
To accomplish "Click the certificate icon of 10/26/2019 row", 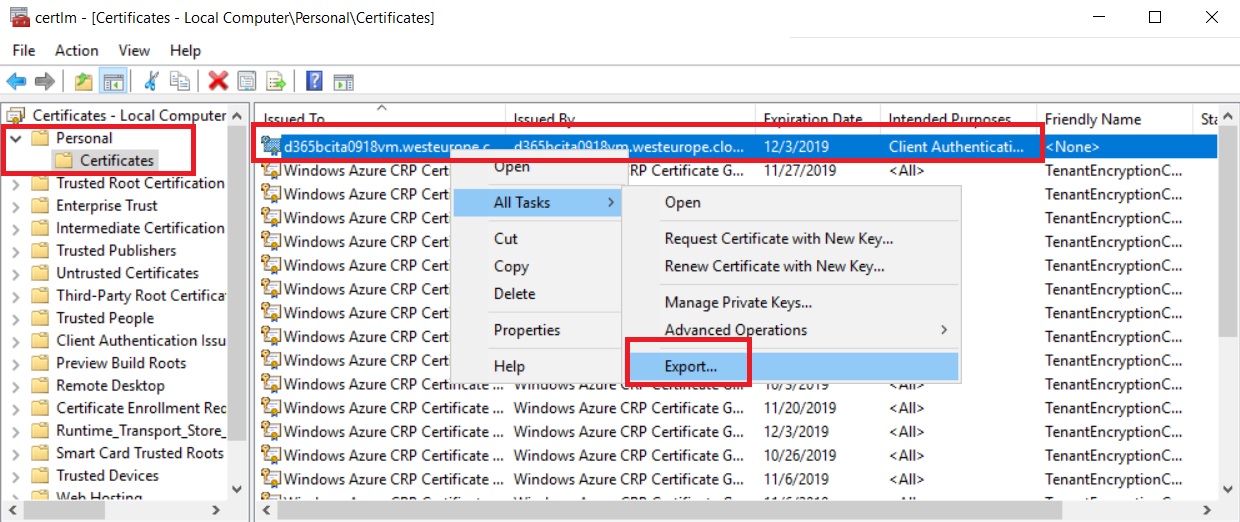I will tap(271, 455).
